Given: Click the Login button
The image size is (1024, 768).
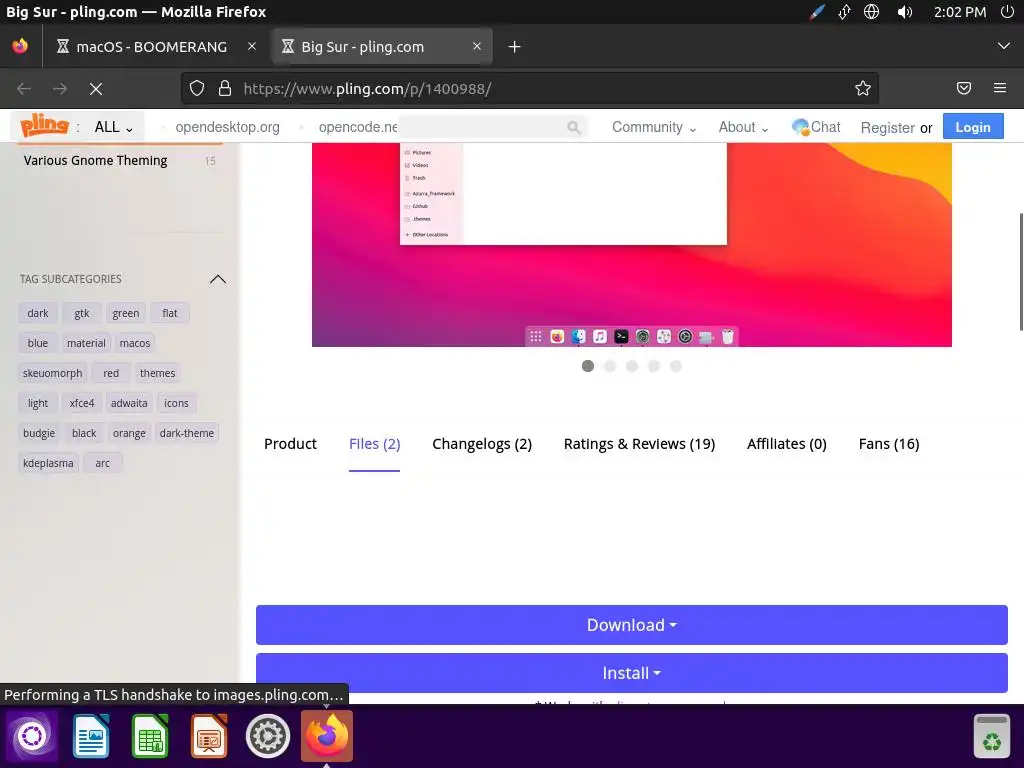Looking at the screenshot, I should (x=973, y=127).
